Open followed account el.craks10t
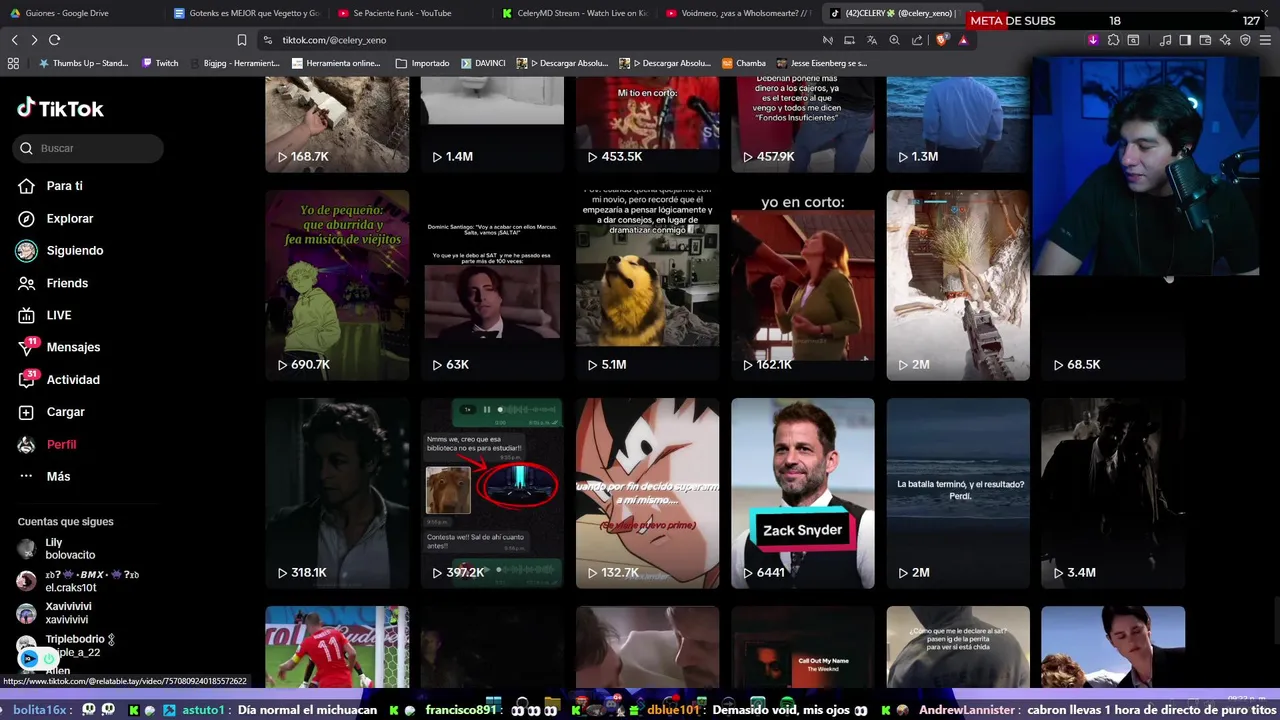 click(78, 581)
